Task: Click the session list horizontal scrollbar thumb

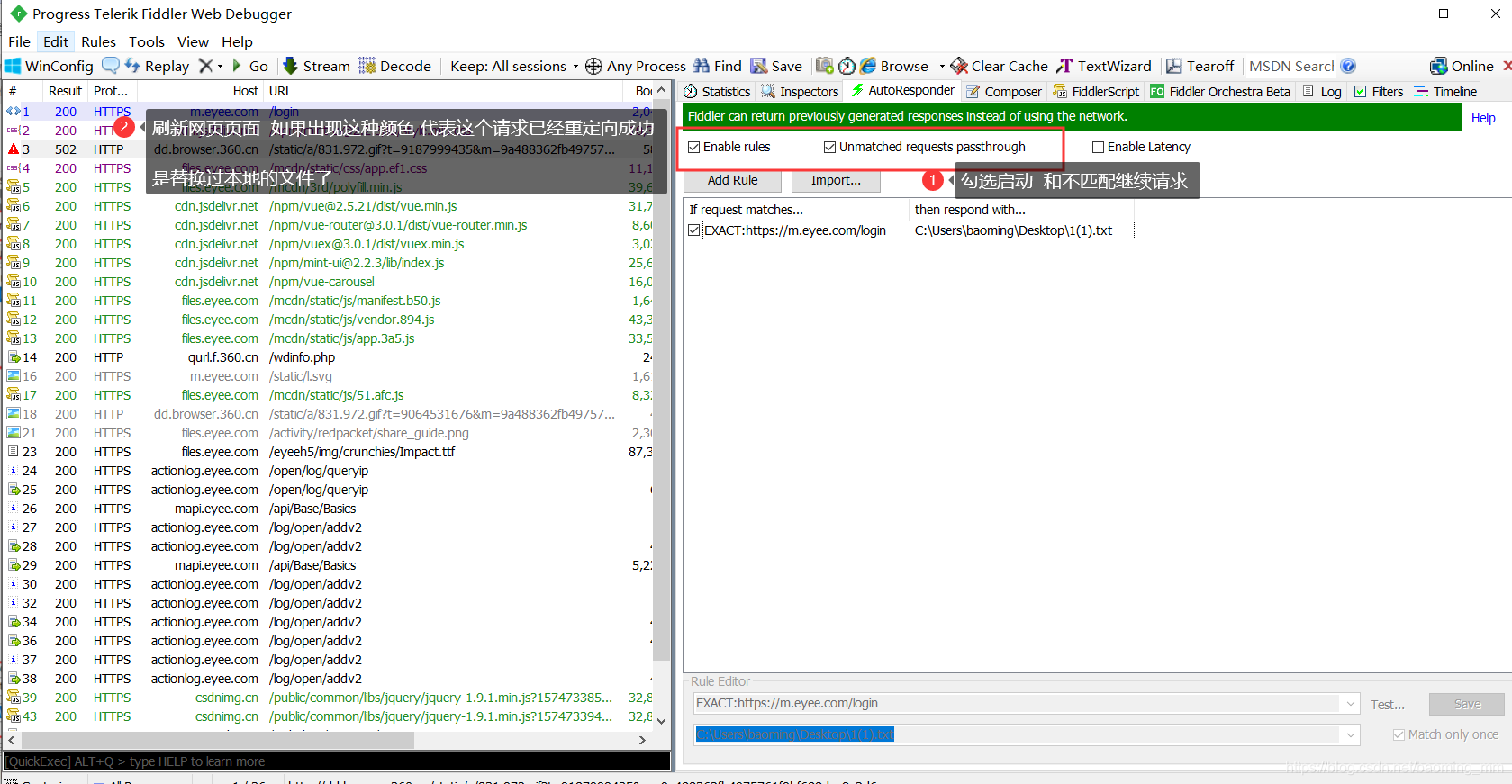Action: point(216,740)
